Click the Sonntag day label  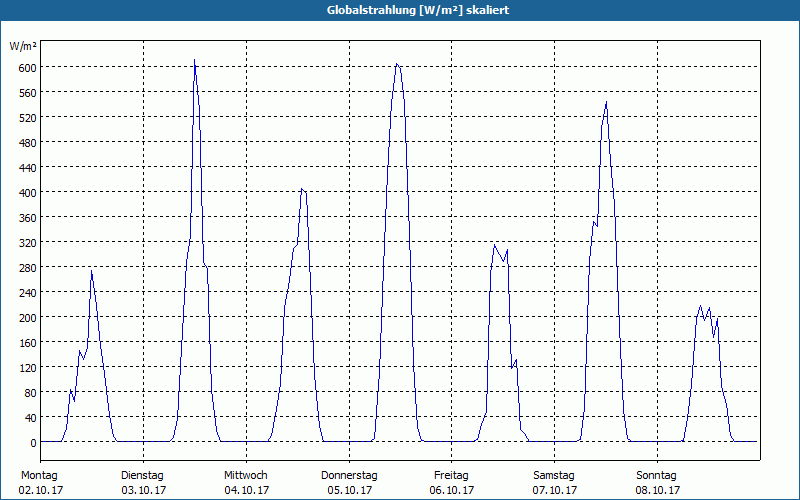[656, 476]
